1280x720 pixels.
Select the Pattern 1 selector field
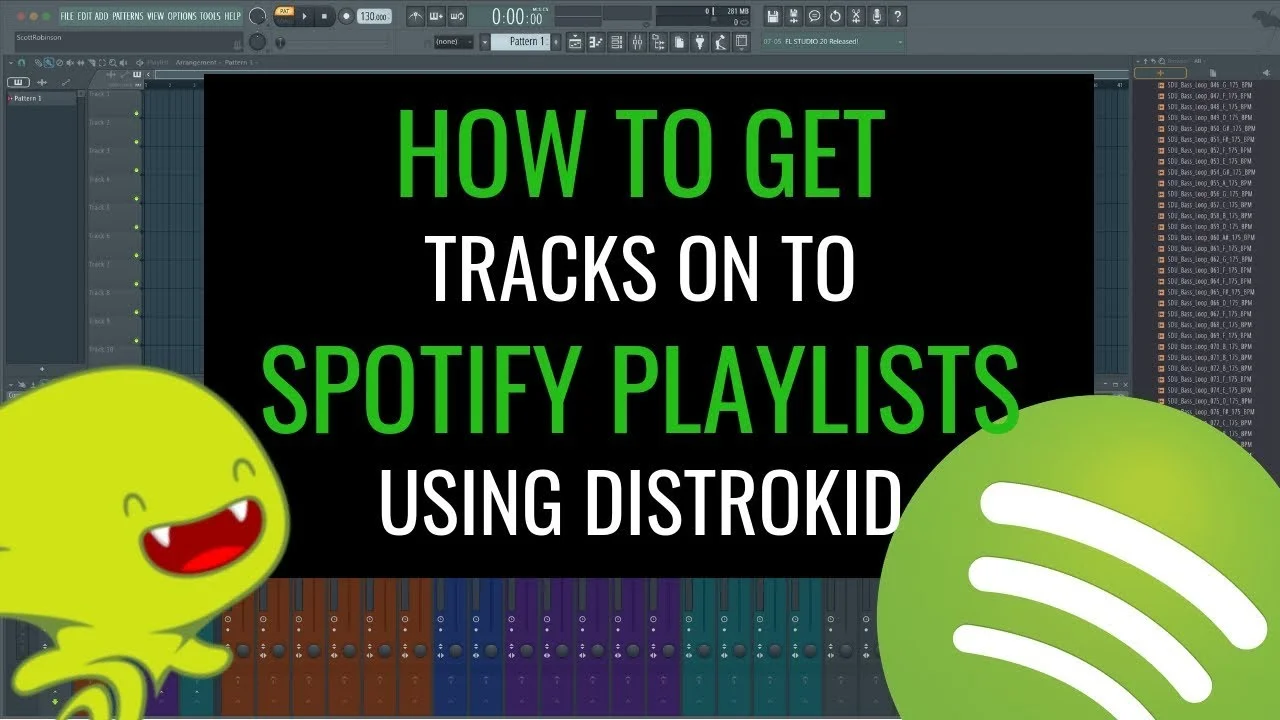520,42
